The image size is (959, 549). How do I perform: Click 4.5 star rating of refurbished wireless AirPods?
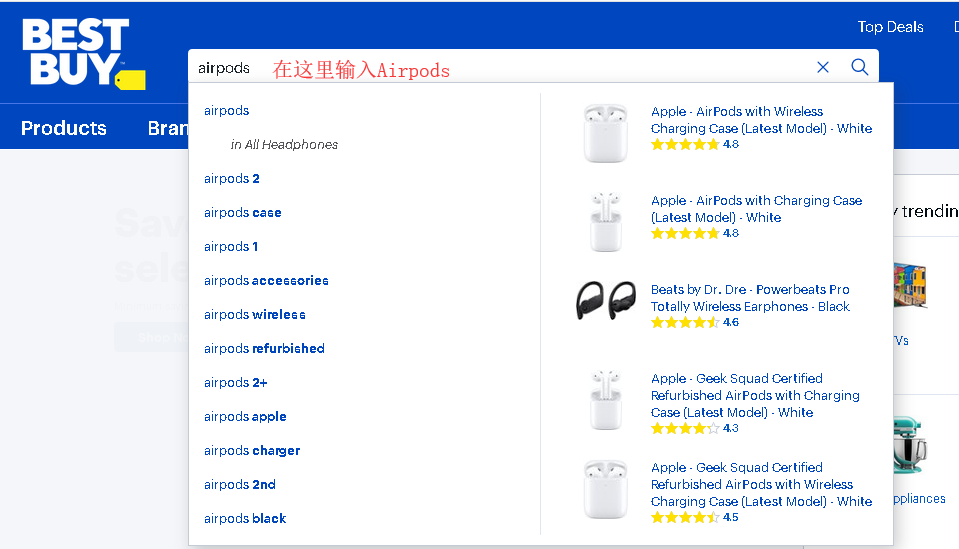coord(695,517)
